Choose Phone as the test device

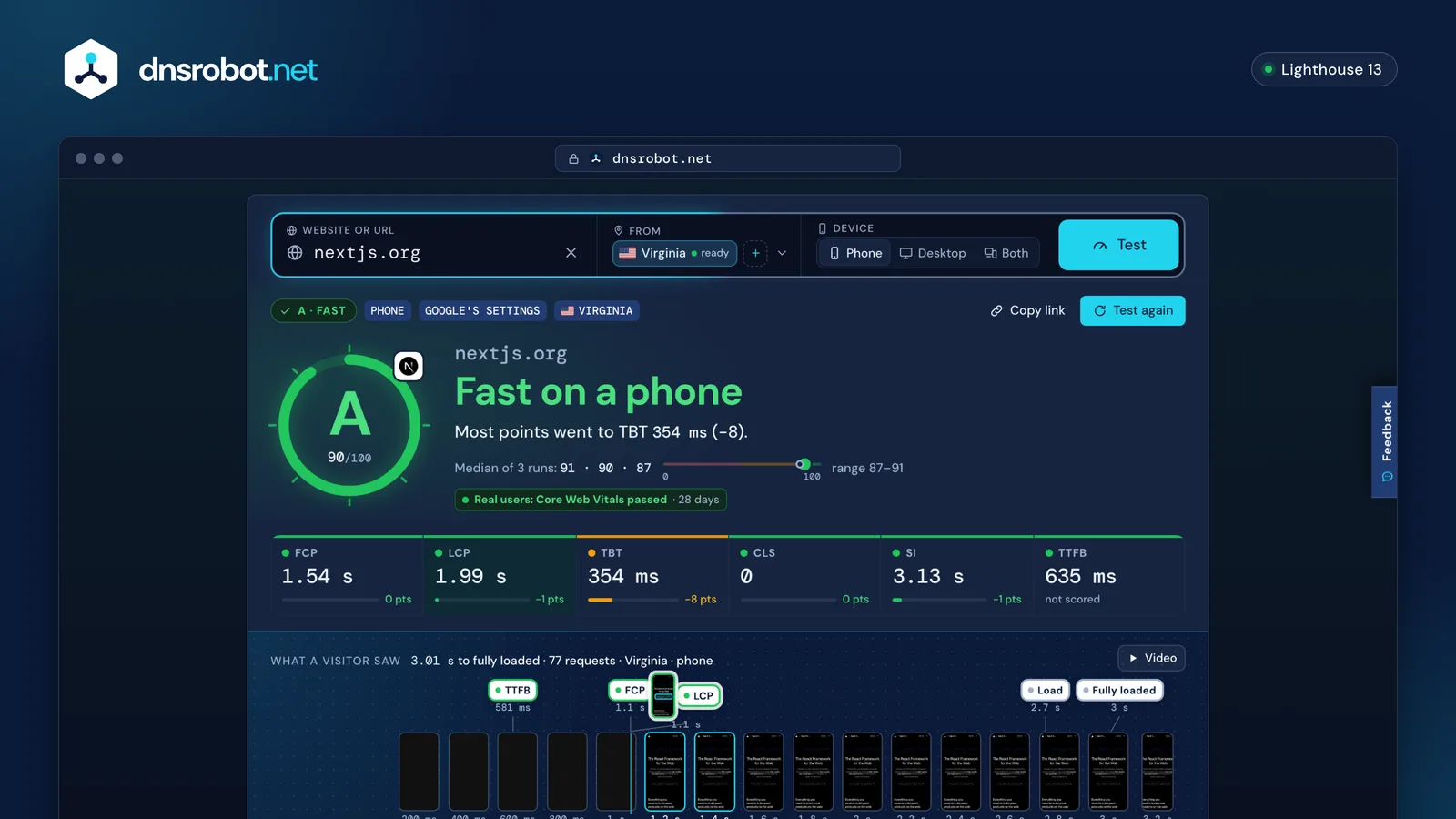[855, 253]
